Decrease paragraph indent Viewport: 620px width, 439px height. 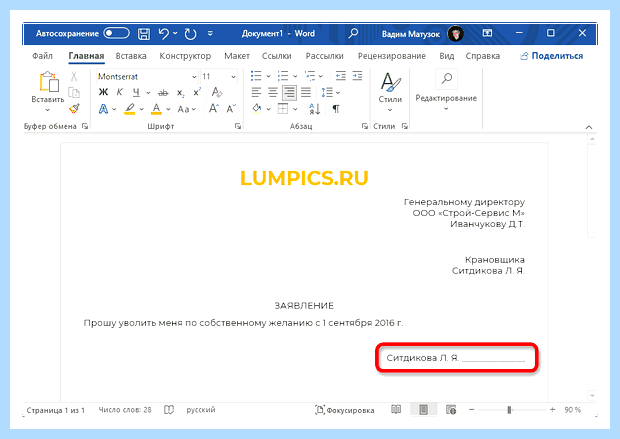pyautogui.click(x=340, y=76)
